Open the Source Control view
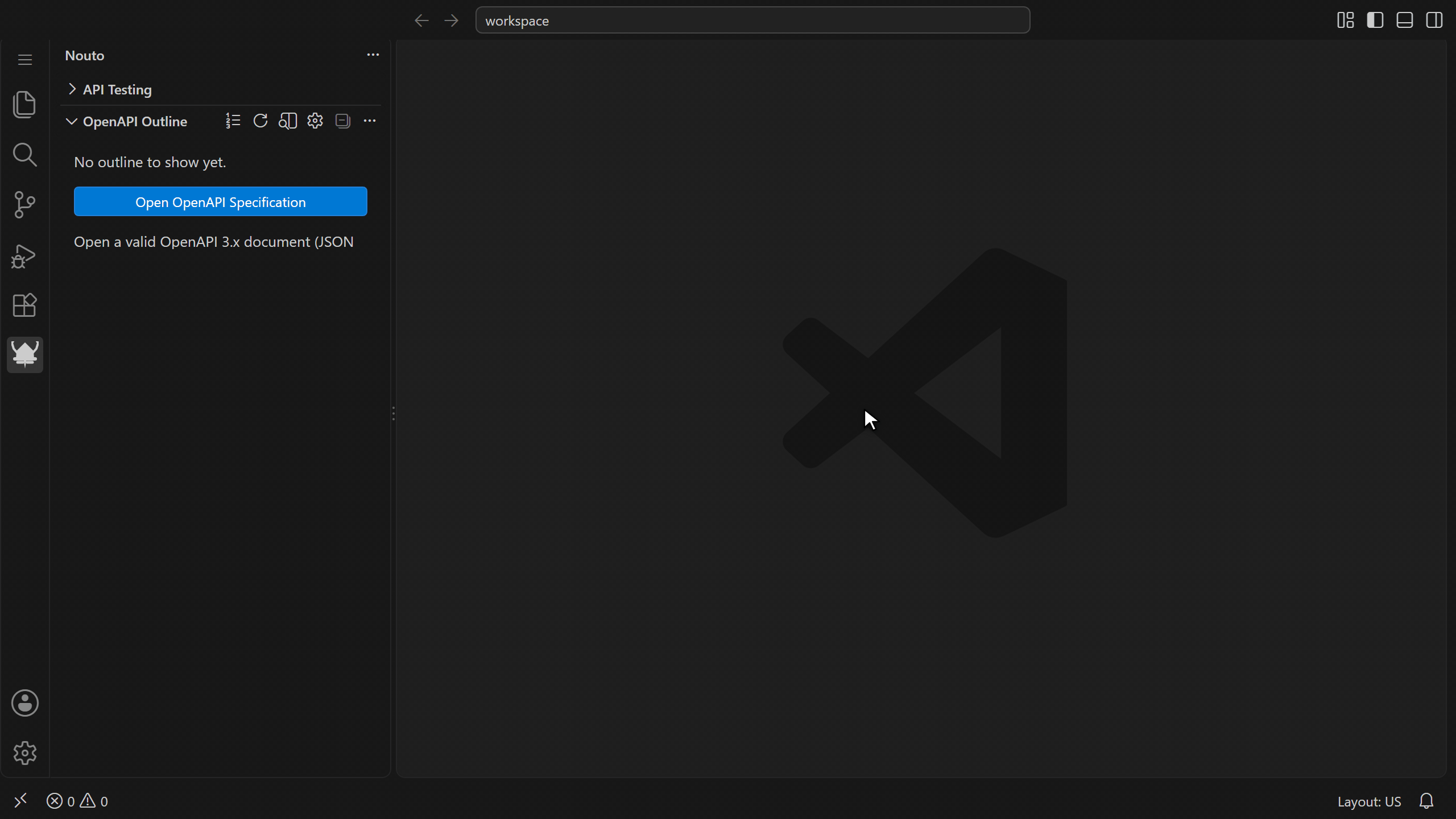The width and height of the screenshot is (1456, 819). pos(24,205)
